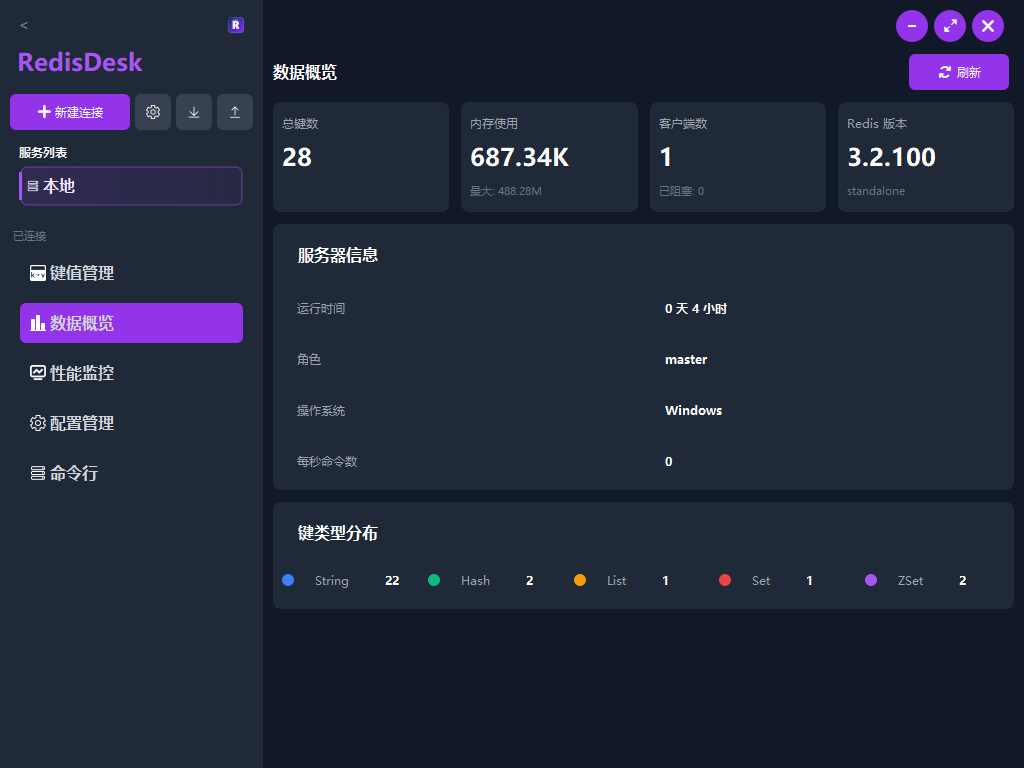Create a new connection with 新建连接

pyautogui.click(x=70, y=112)
